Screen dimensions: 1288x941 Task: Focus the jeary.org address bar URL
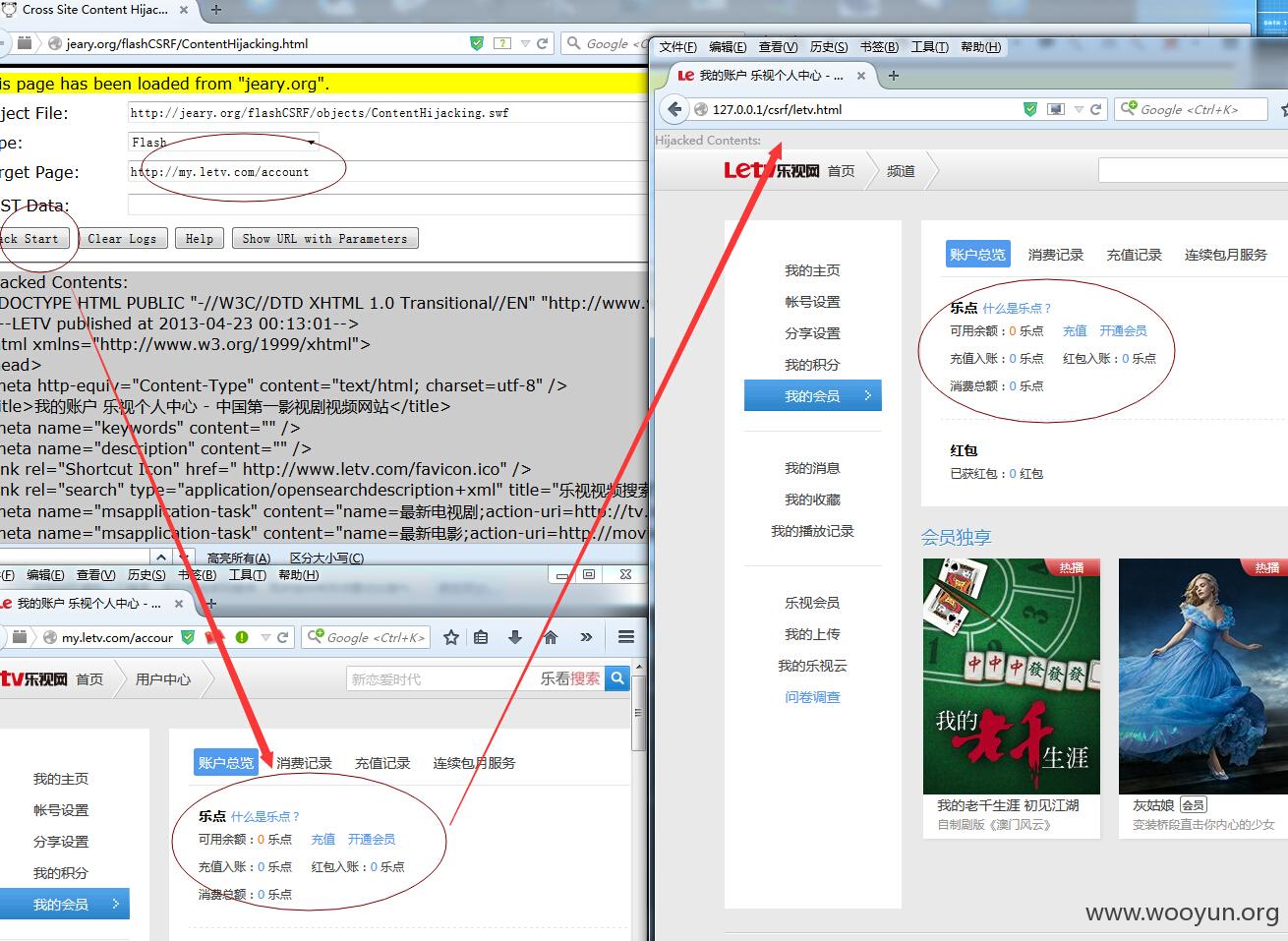[x=187, y=43]
